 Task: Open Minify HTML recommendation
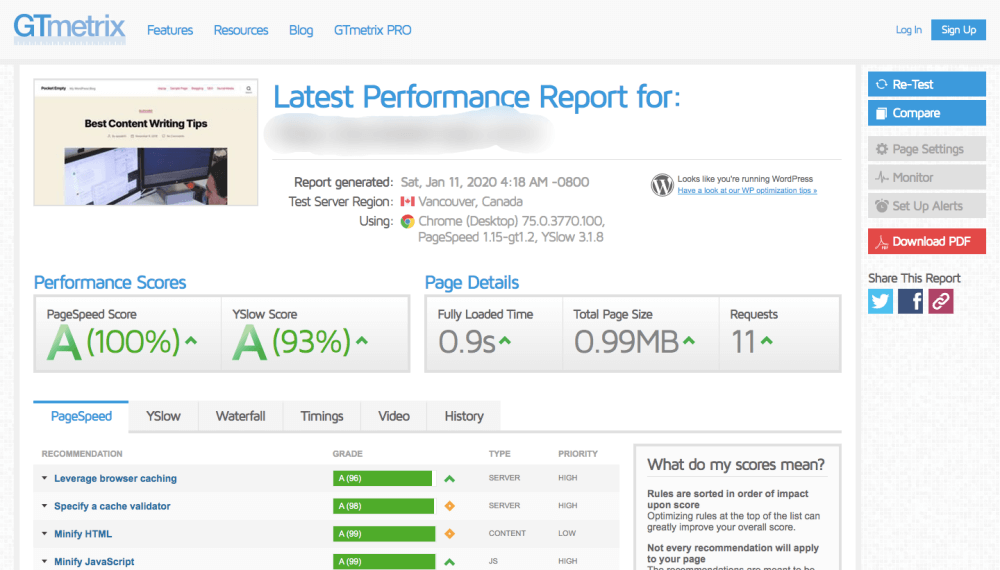click(x=83, y=534)
